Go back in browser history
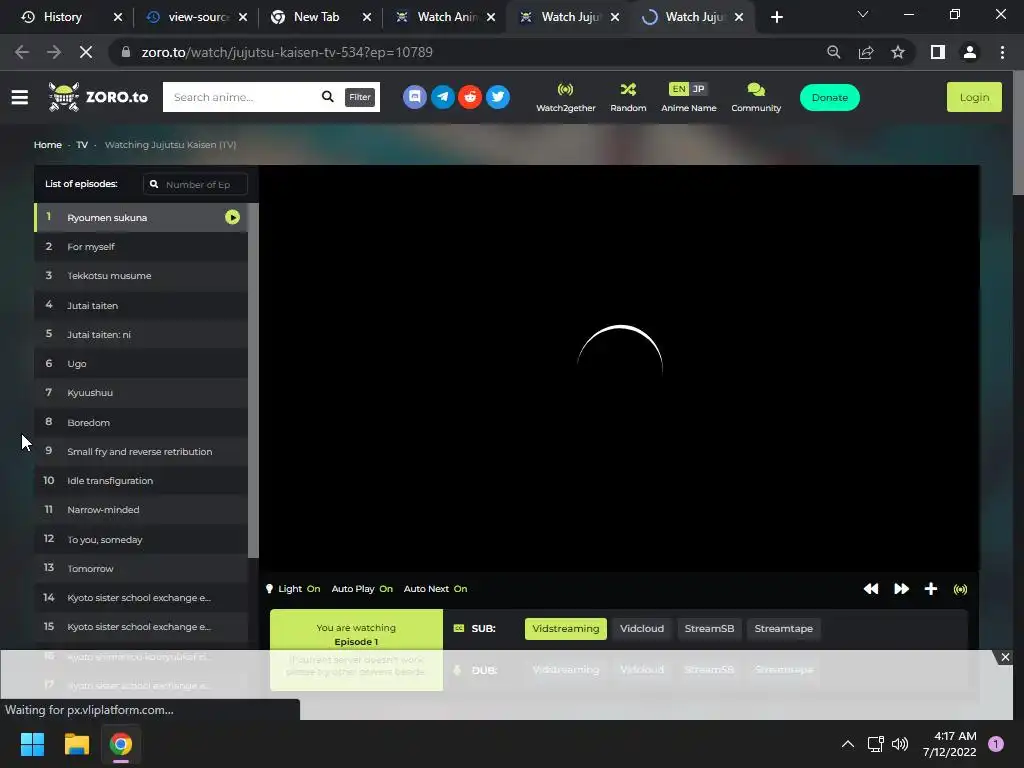 22,52
